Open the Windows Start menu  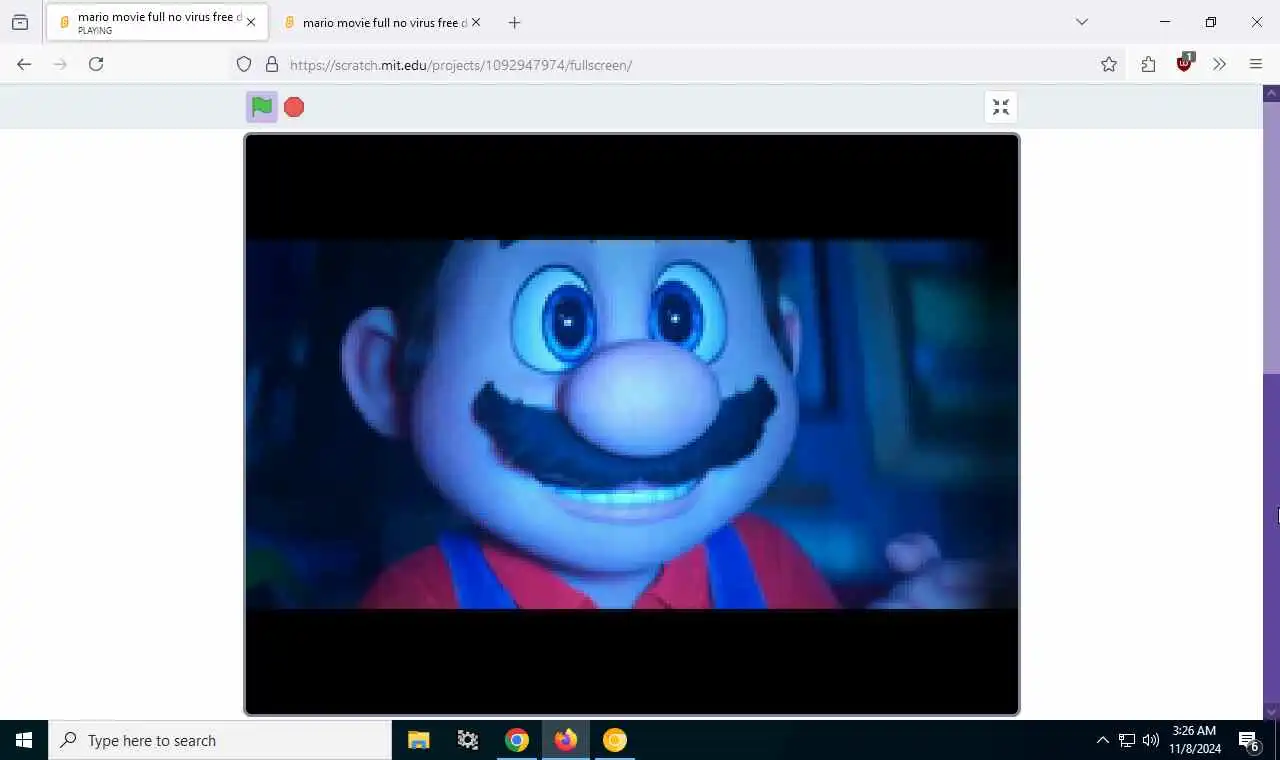pyautogui.click(x=24, y=740)
